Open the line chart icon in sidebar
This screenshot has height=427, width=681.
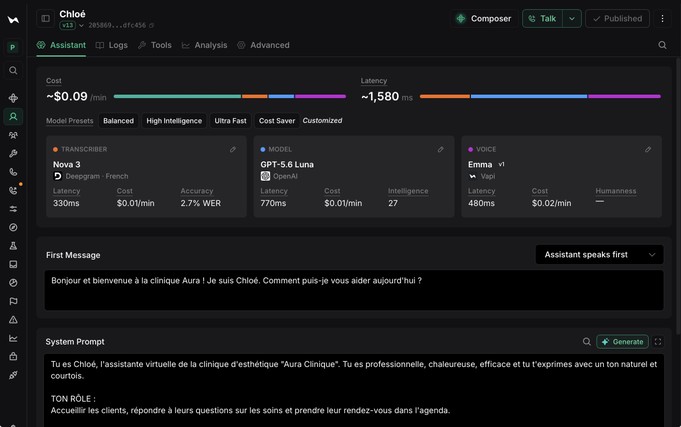point(13,338)
